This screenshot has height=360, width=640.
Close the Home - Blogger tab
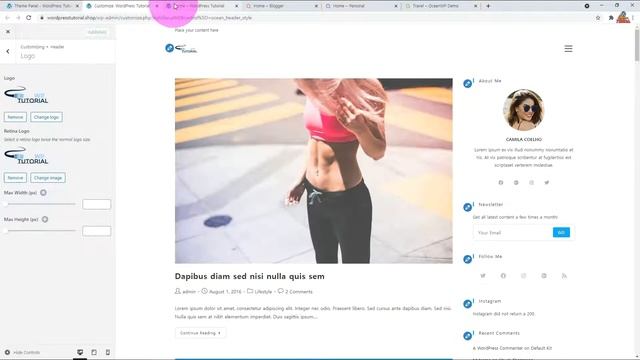click(x=316, y=6)
